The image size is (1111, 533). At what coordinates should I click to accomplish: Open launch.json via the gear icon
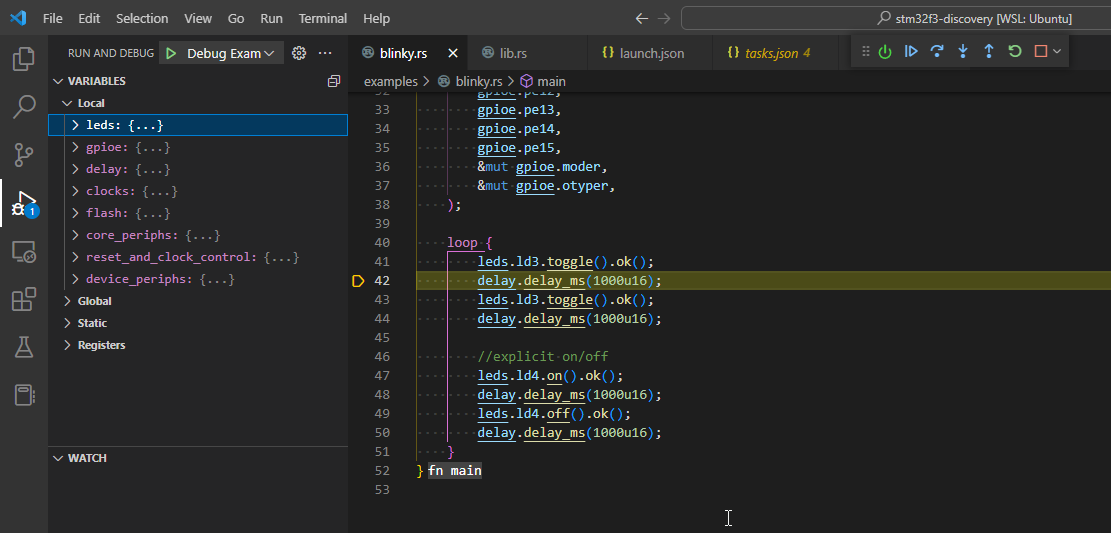click(298, 53)
